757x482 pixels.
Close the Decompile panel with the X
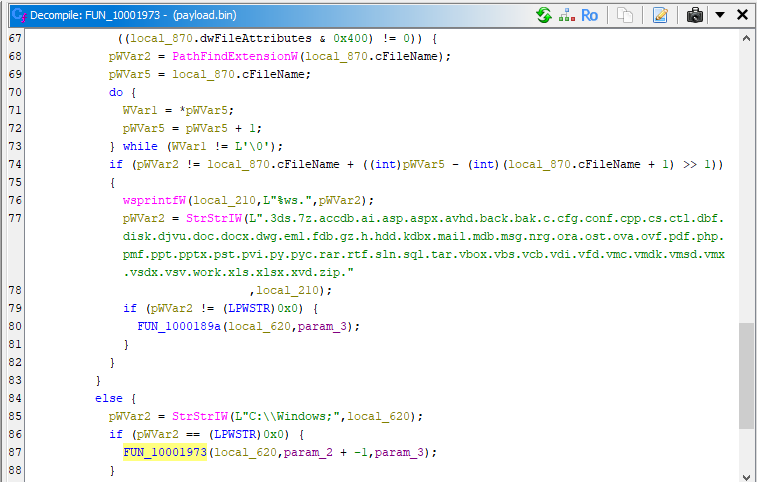click(x=742, y=15)
